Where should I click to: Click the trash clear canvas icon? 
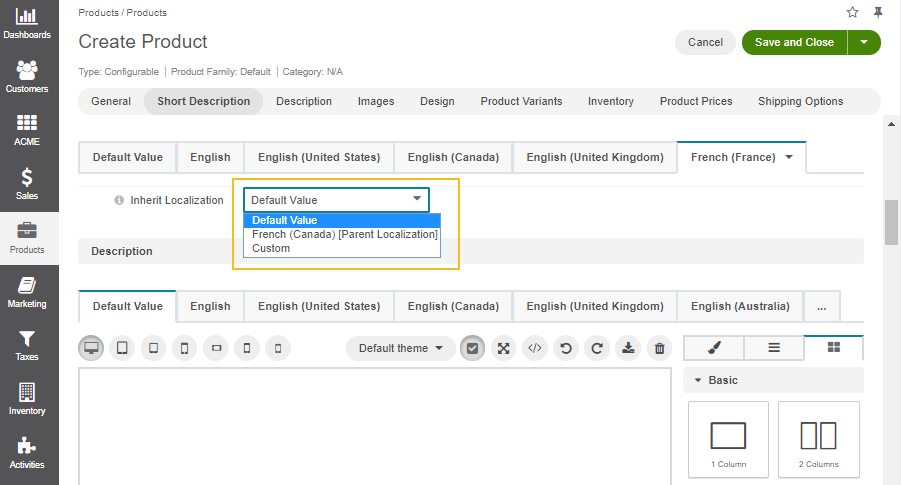pos(659,348)
